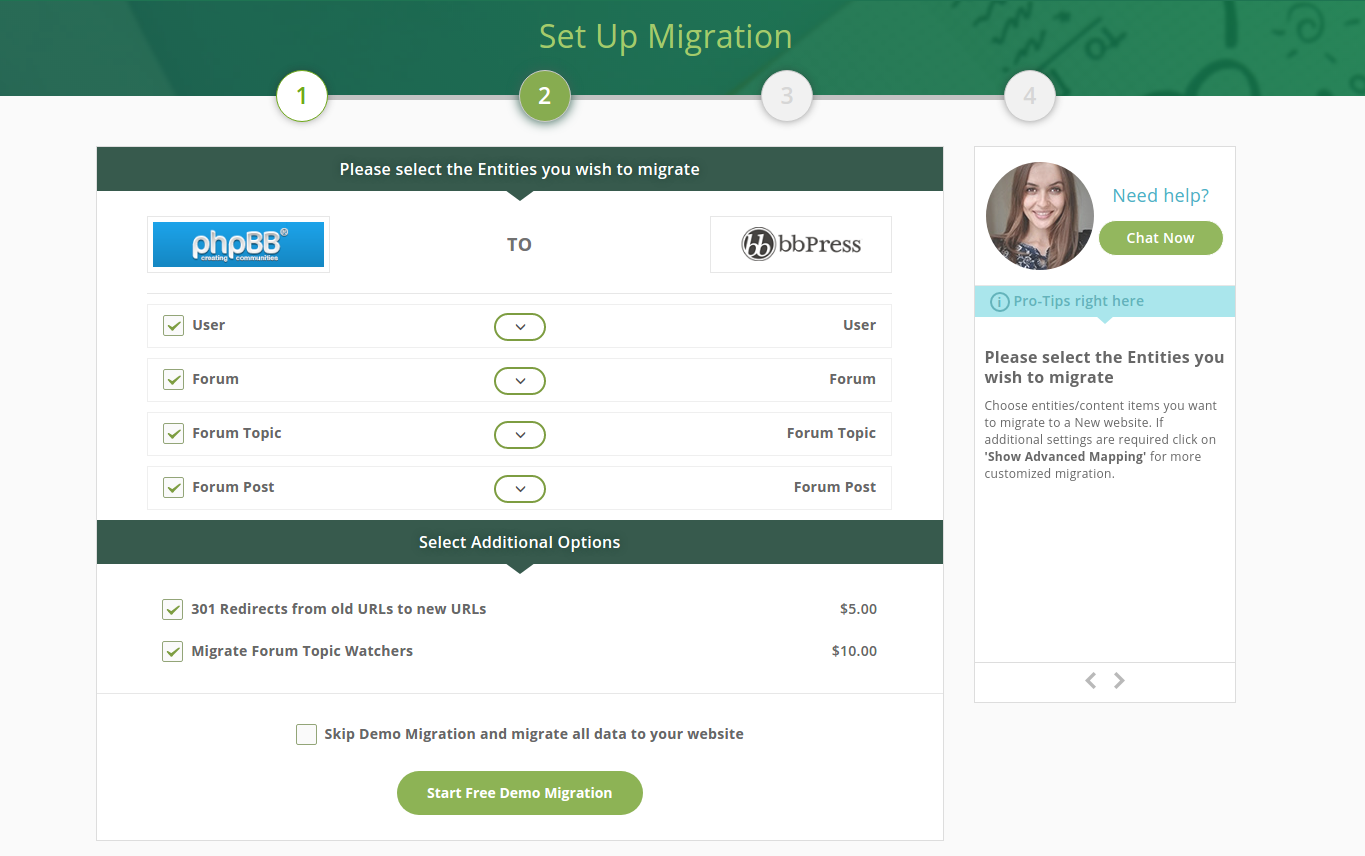Screen dimensions: 1365x856
Task: Toggle Migrate Forum Topic Watchers checkbox
Action: [172, 651]
